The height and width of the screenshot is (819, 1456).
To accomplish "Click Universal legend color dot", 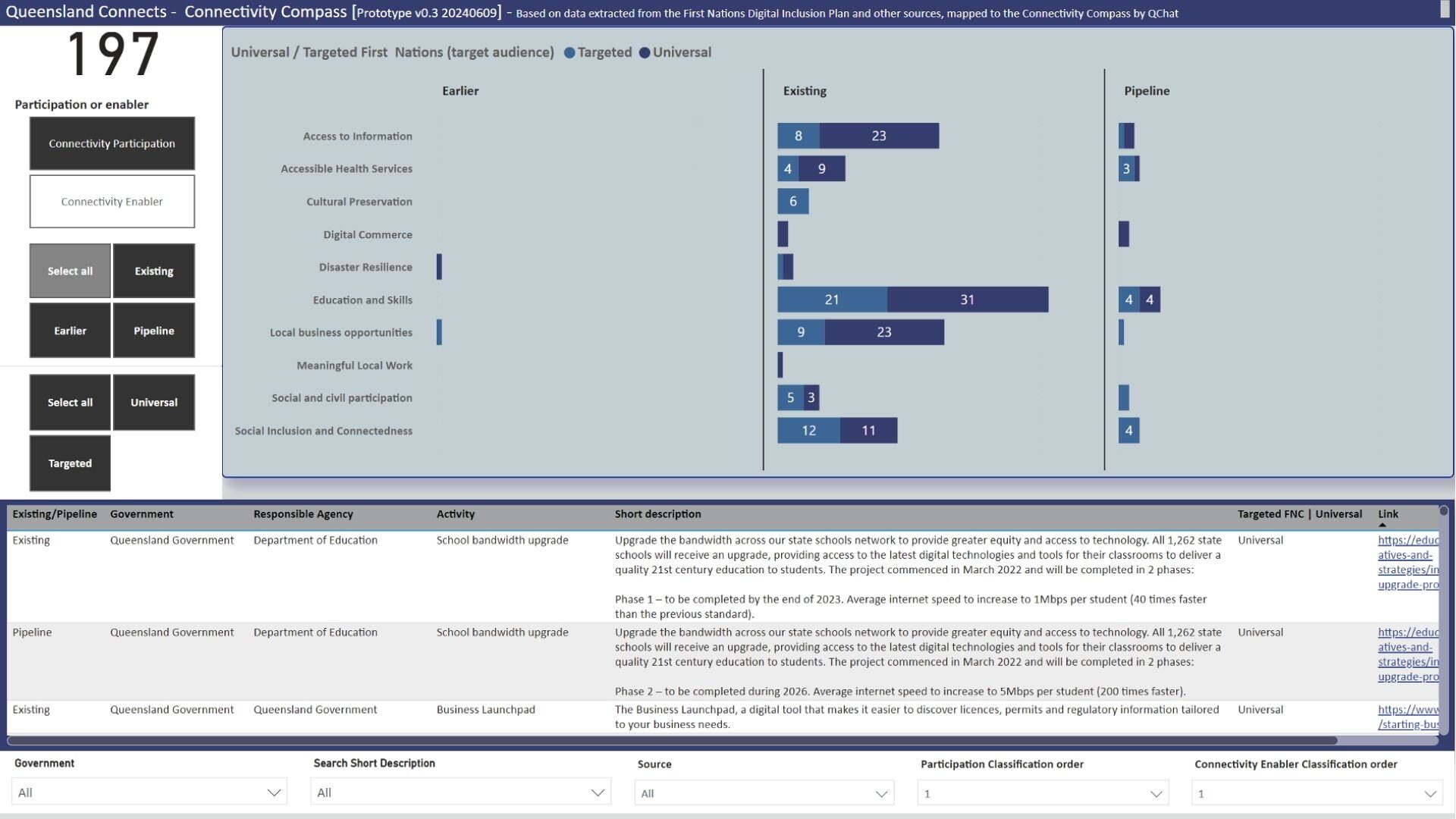I will pyautogui.click(x=645, y=53).
